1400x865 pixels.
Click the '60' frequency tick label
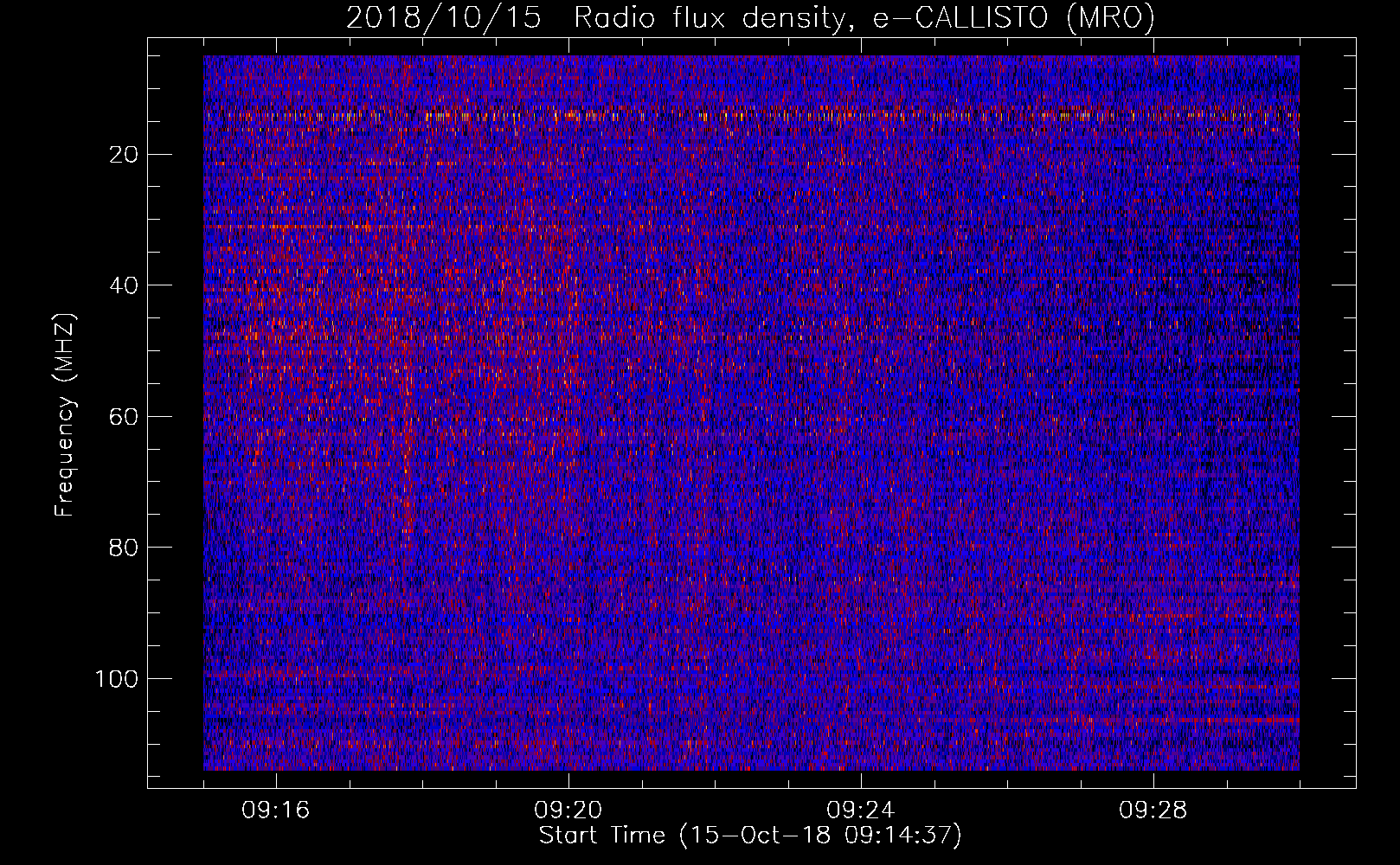[125, 417]
